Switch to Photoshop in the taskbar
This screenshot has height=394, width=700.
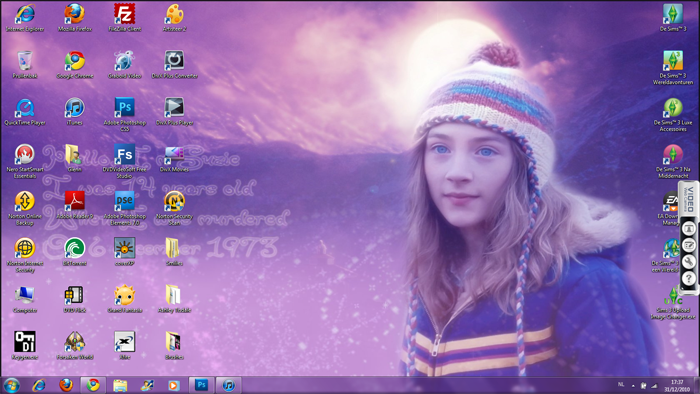coord(201,385)
